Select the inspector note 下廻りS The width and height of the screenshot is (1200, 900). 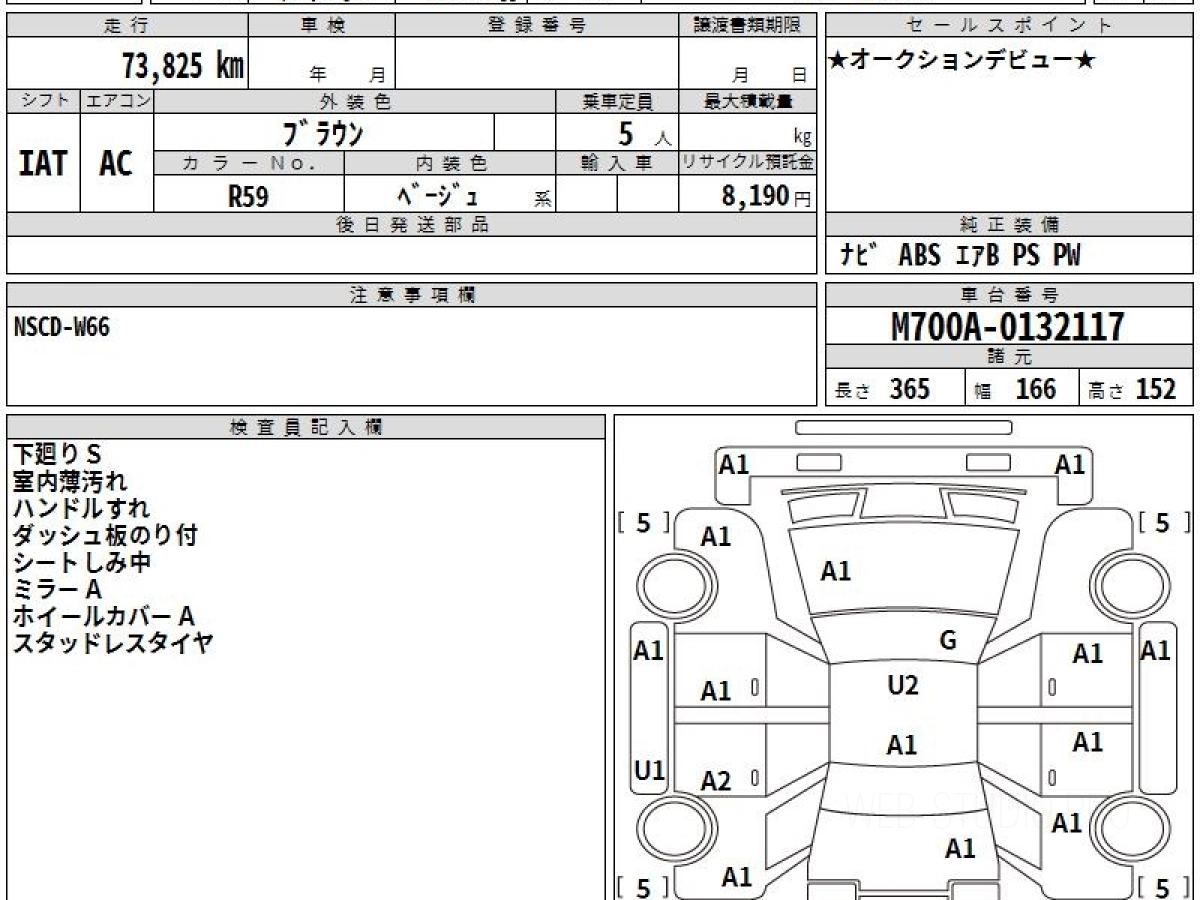(57, 454)
